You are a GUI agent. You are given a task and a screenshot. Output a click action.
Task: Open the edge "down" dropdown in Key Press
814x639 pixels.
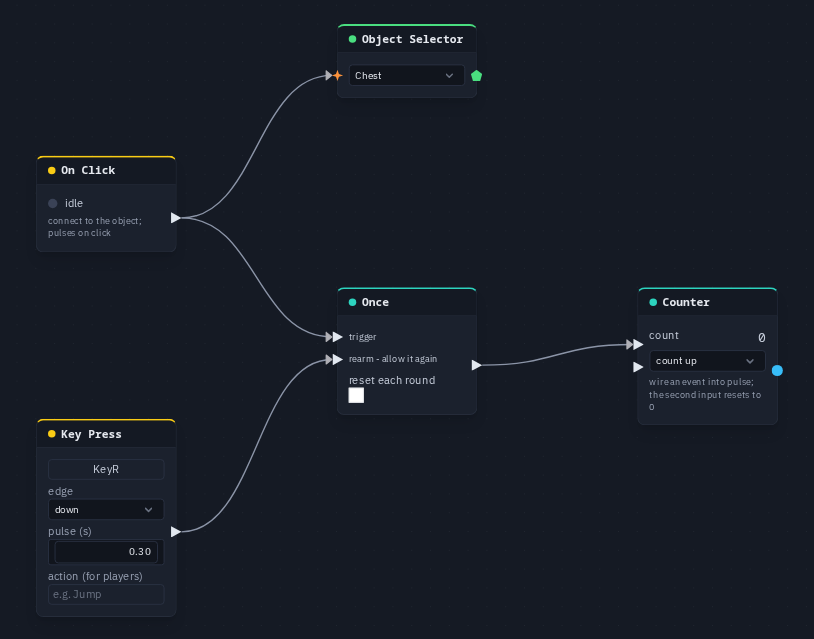(x=106, y=510)
